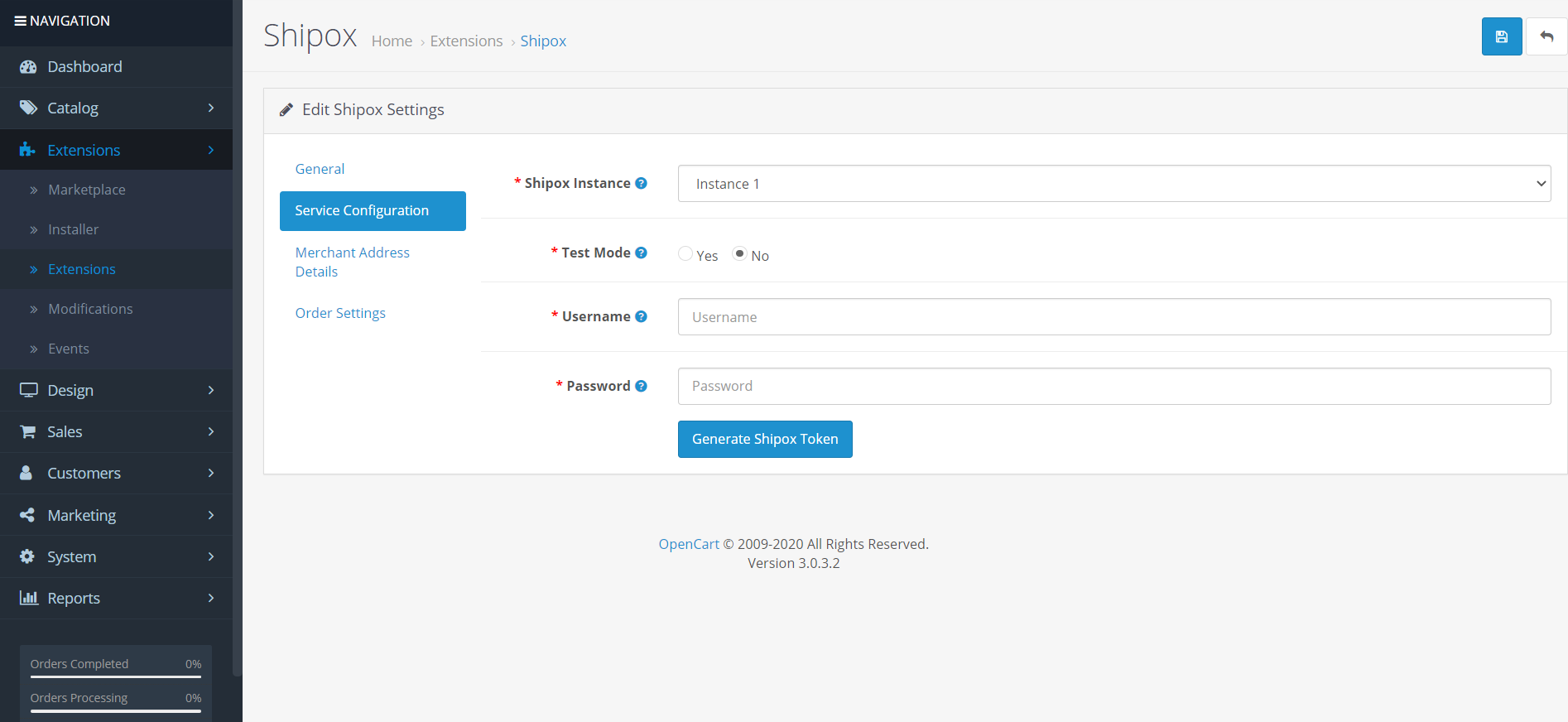This screenshot has width=1568, height=722.
Task: Collapse the Extensions menu chevron
Action: click(211, 150)
